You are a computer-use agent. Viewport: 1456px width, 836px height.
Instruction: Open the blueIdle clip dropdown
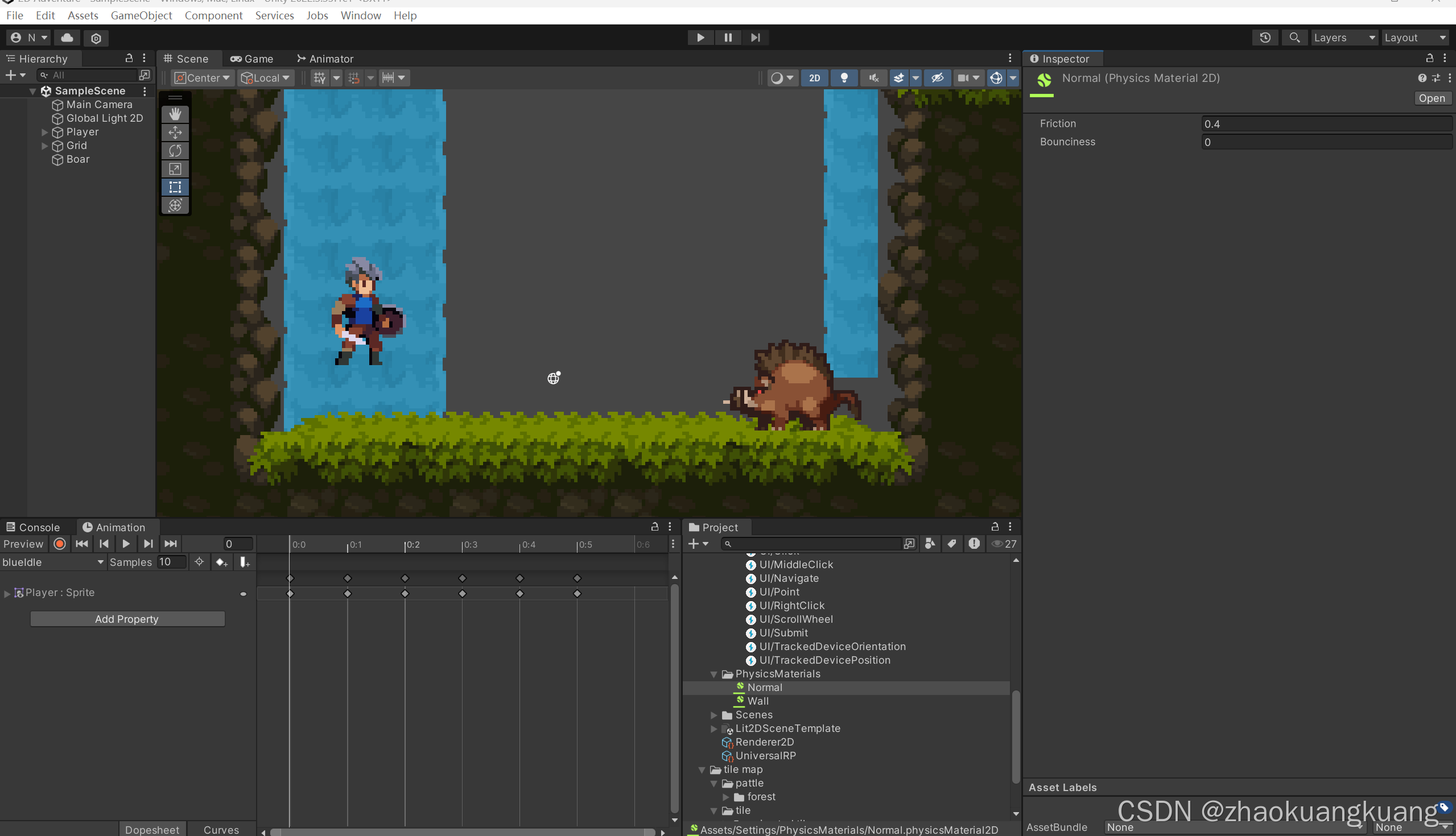(53, 562)
